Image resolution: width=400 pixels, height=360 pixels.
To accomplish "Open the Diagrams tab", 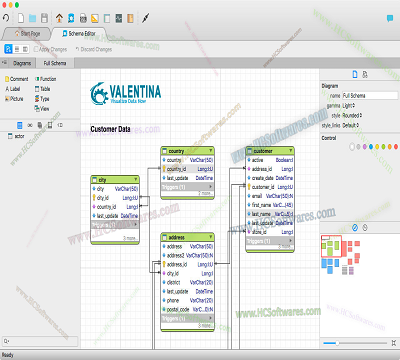I will pyautogui.click(x=22, y=63).
